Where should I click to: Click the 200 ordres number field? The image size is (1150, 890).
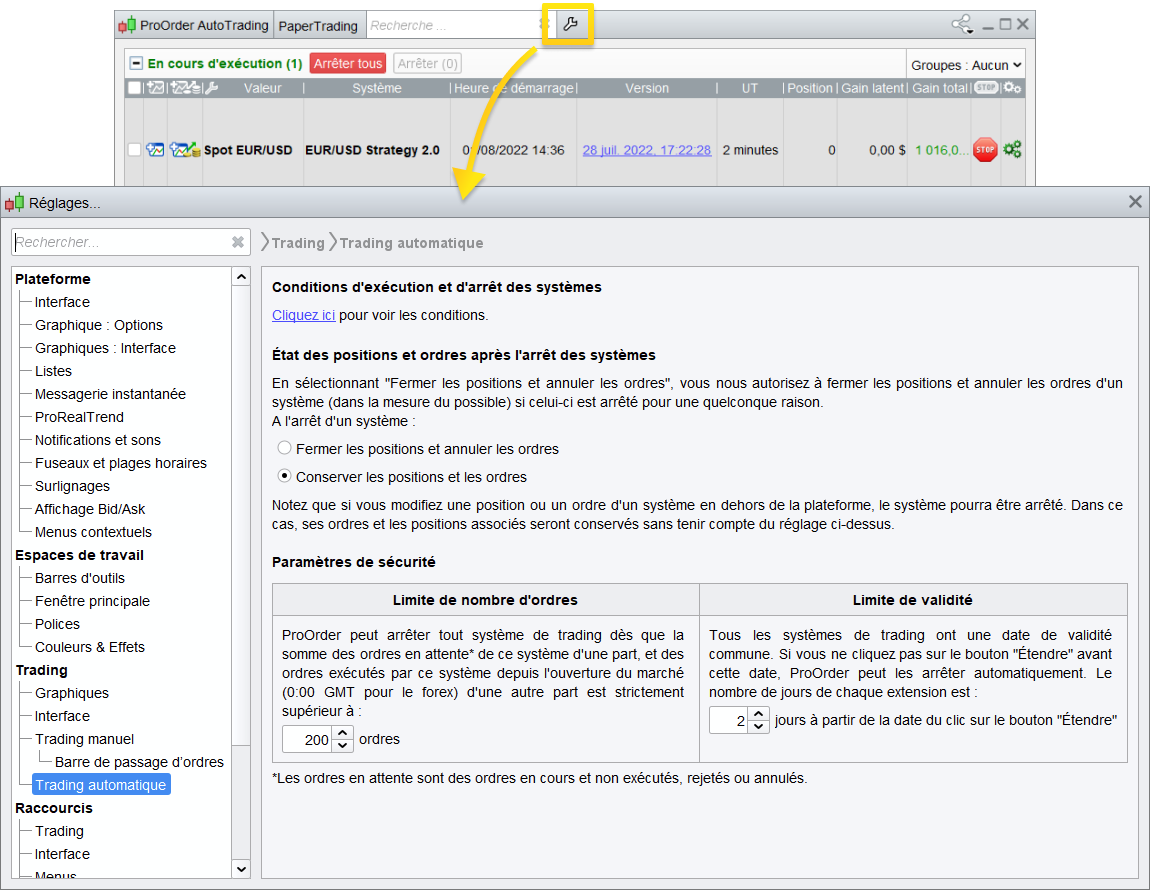(307, 740)
